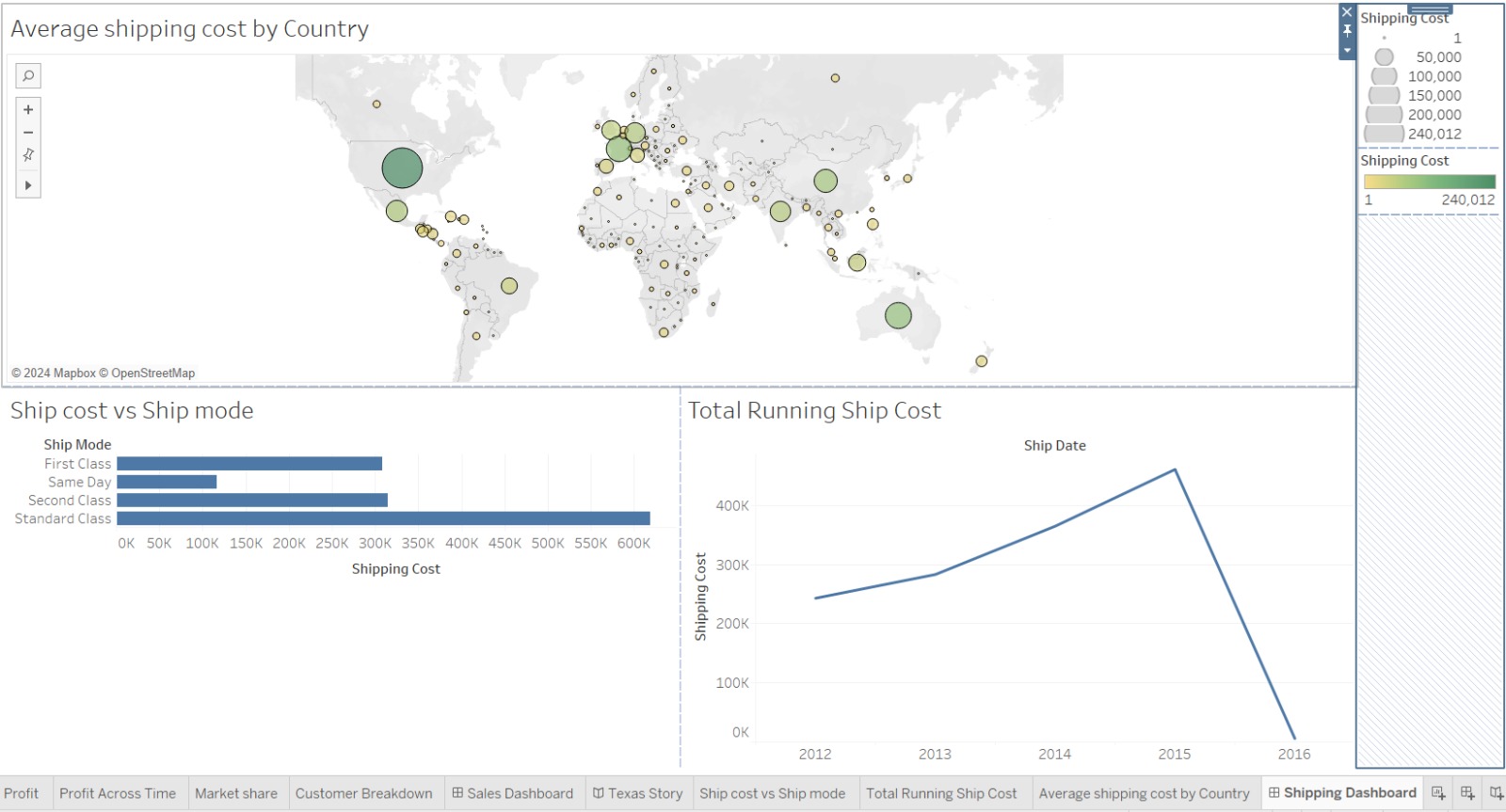The image size is (1506, 812).
Task: Go to the Market share tab
Action: [236, 793]
